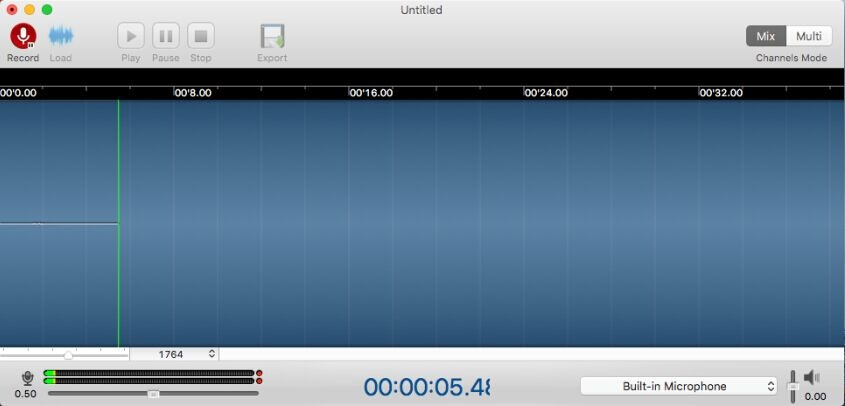
Task: Click the waveform zoom slider at bottom left
Action: point(68,355)
